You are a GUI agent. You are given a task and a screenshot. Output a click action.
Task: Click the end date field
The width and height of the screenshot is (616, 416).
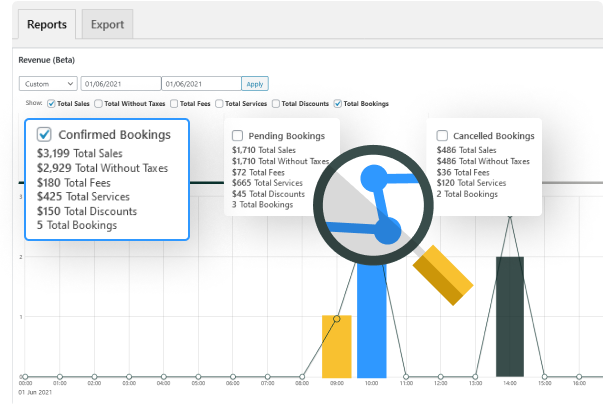(x=201, y=84)
